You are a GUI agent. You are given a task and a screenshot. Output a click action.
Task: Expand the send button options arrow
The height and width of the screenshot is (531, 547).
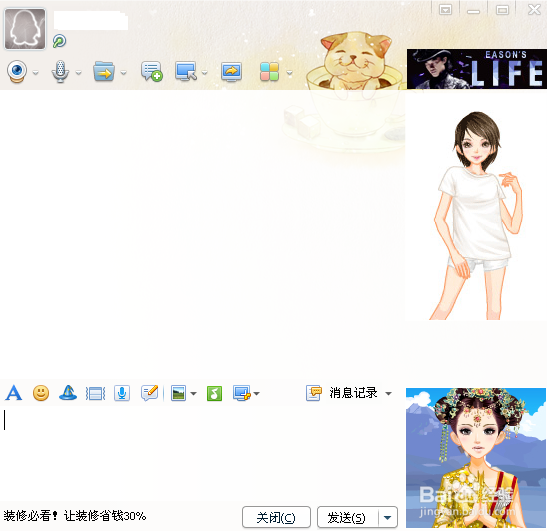(388, 517)
